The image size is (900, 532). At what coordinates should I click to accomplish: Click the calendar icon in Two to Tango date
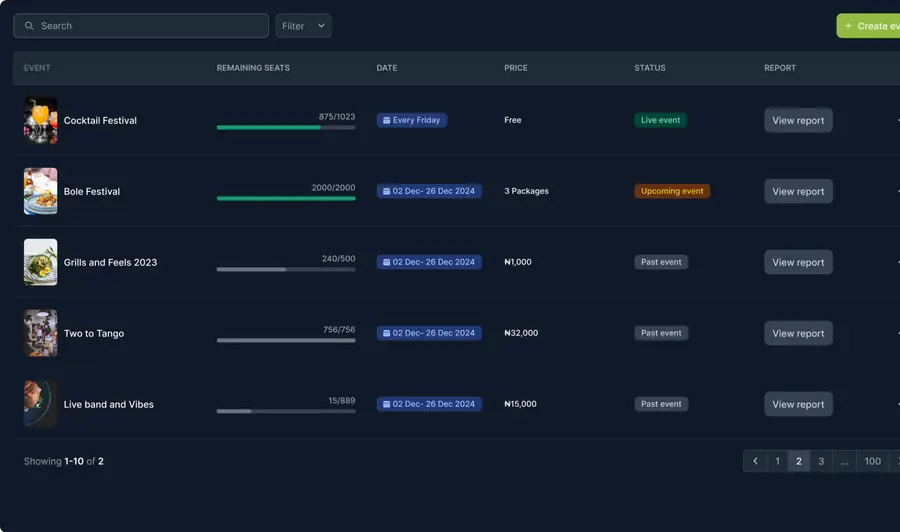tap(386, 333)
